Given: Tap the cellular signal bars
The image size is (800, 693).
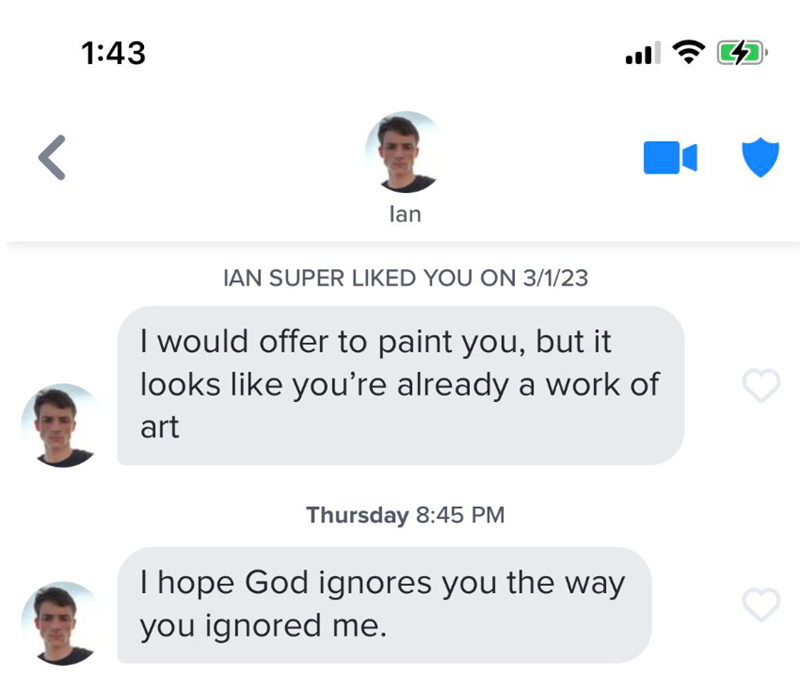Looking at the screenshot, I should [x=642, y=53].
